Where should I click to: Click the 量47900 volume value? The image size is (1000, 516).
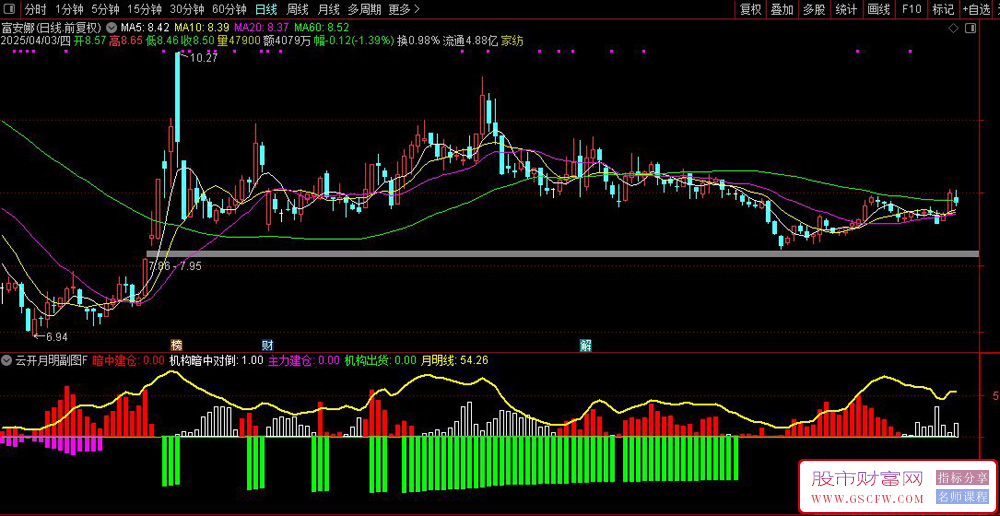tap(239, 40)
